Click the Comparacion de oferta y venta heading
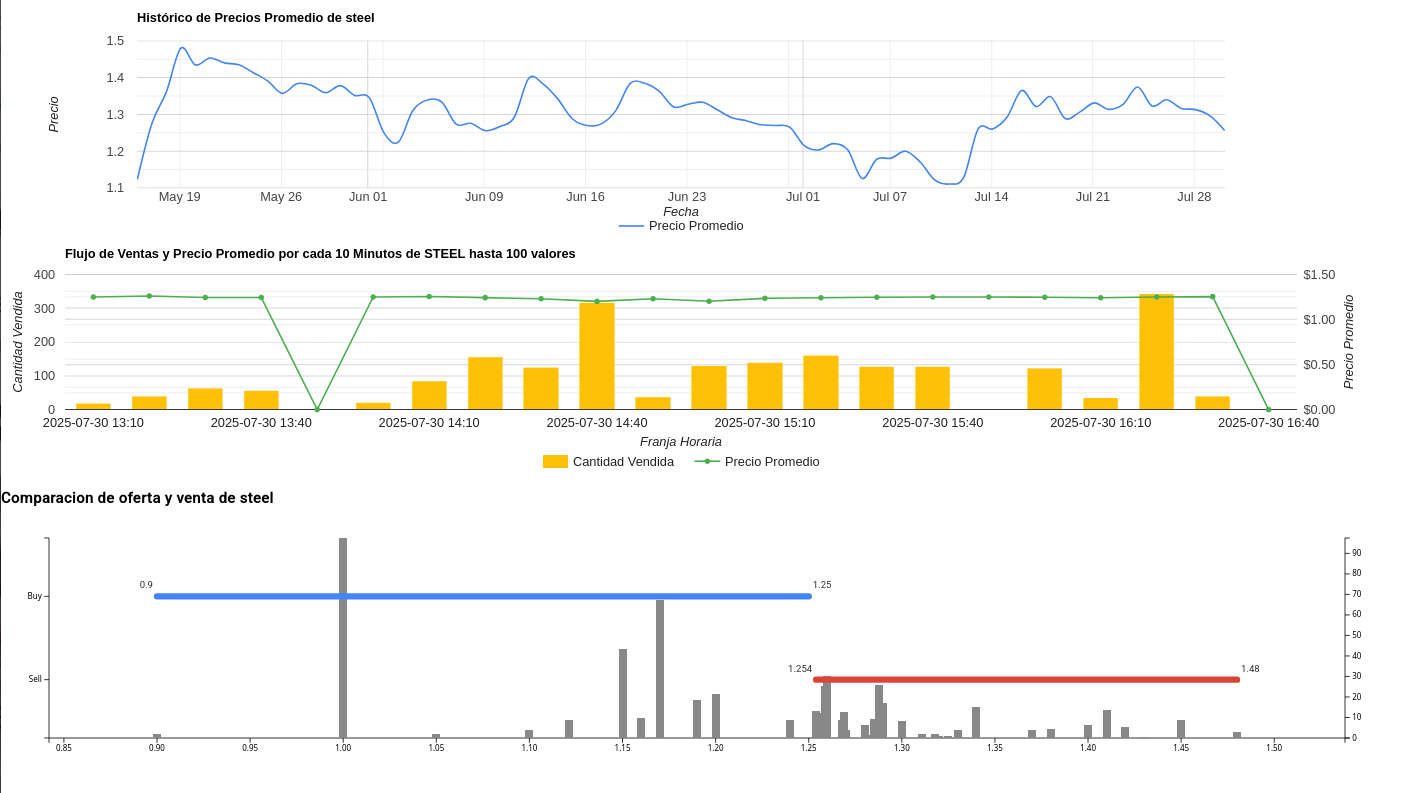The width and height of the screenshot is (1416, 793). (137, 498)
